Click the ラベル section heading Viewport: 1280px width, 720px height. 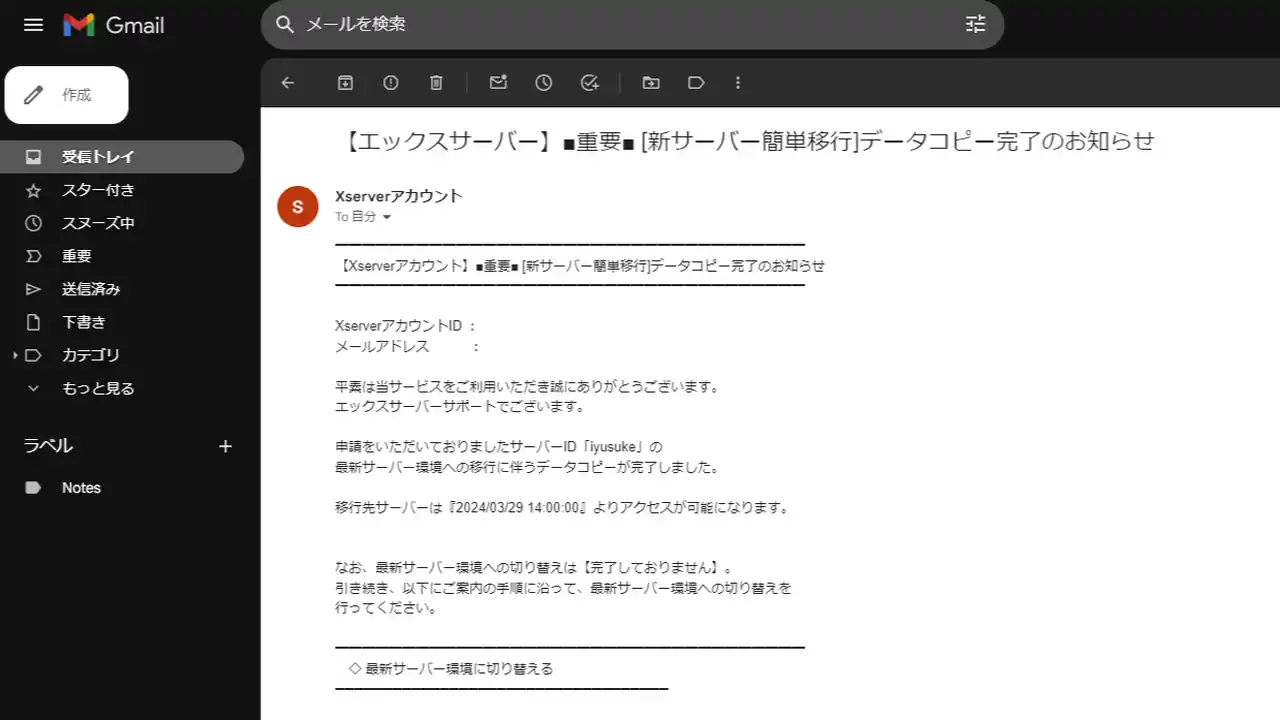(x=49, y=446)
